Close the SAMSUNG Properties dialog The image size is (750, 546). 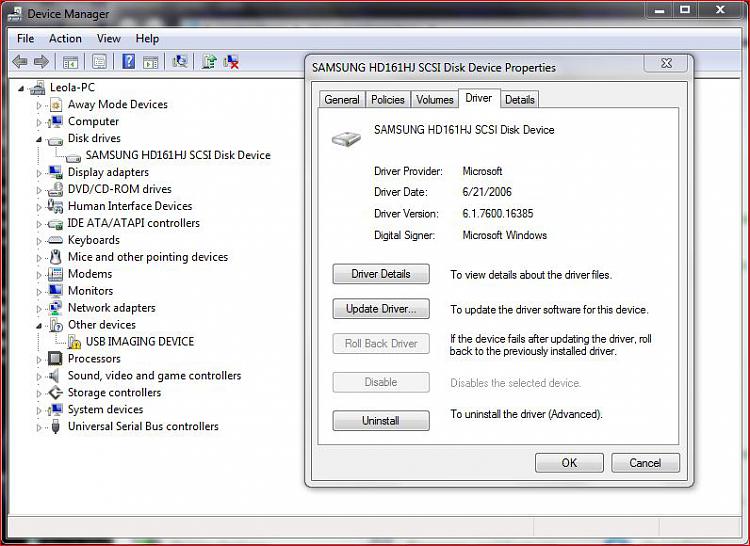[x=666, y=63]
